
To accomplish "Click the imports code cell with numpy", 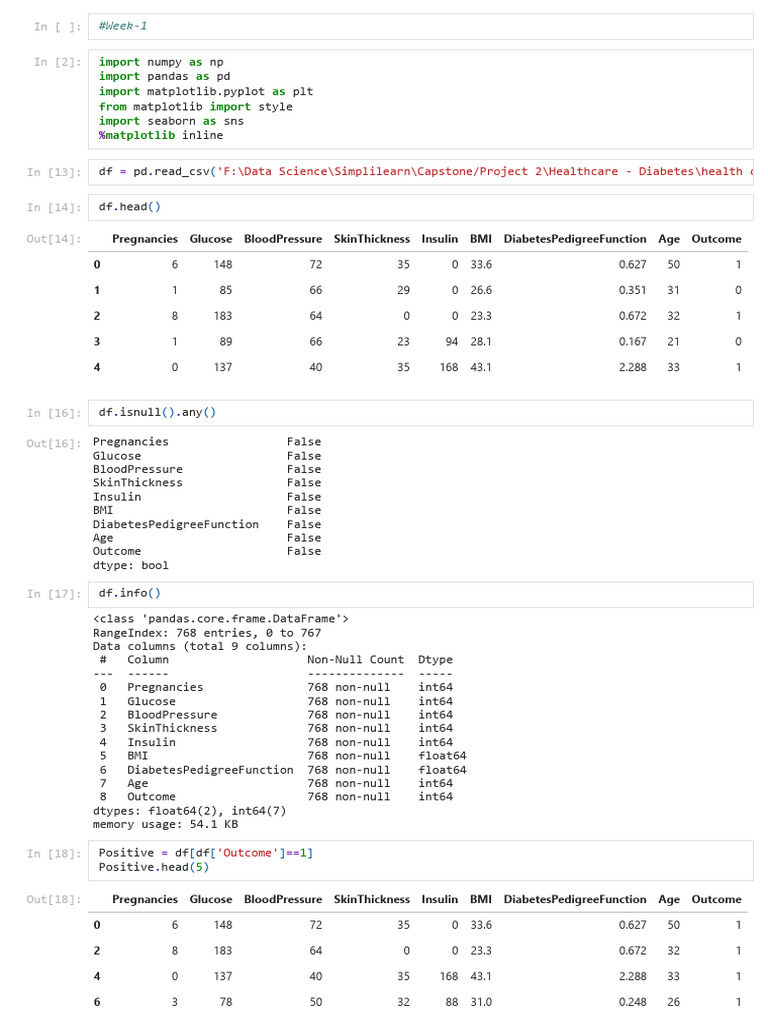I will pos(420,99).
